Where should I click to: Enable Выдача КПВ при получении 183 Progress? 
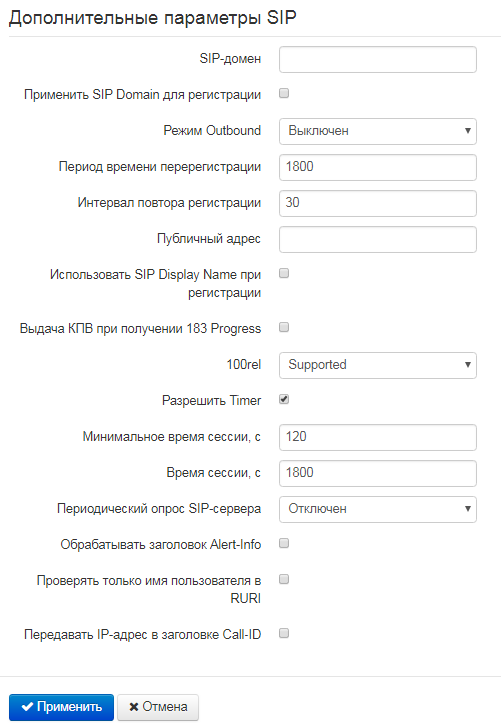(x=284, y=327)
